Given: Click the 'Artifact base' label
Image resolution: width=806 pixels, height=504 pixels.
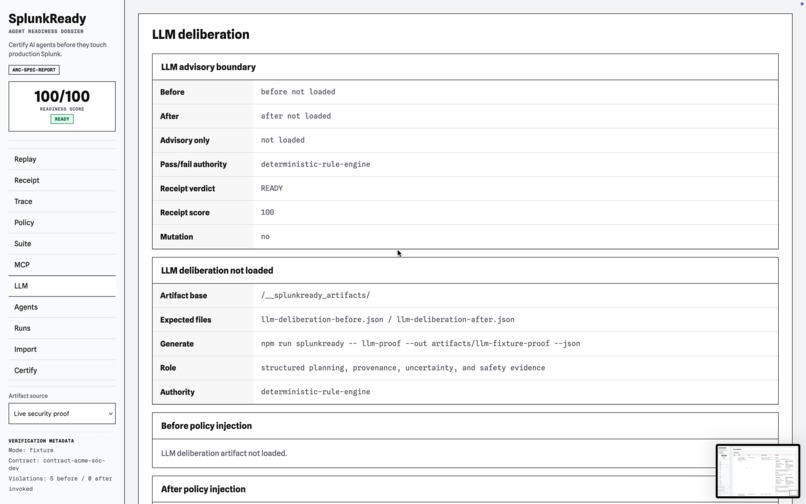Looking at the screenshot, I should click(x=184, y=296).
